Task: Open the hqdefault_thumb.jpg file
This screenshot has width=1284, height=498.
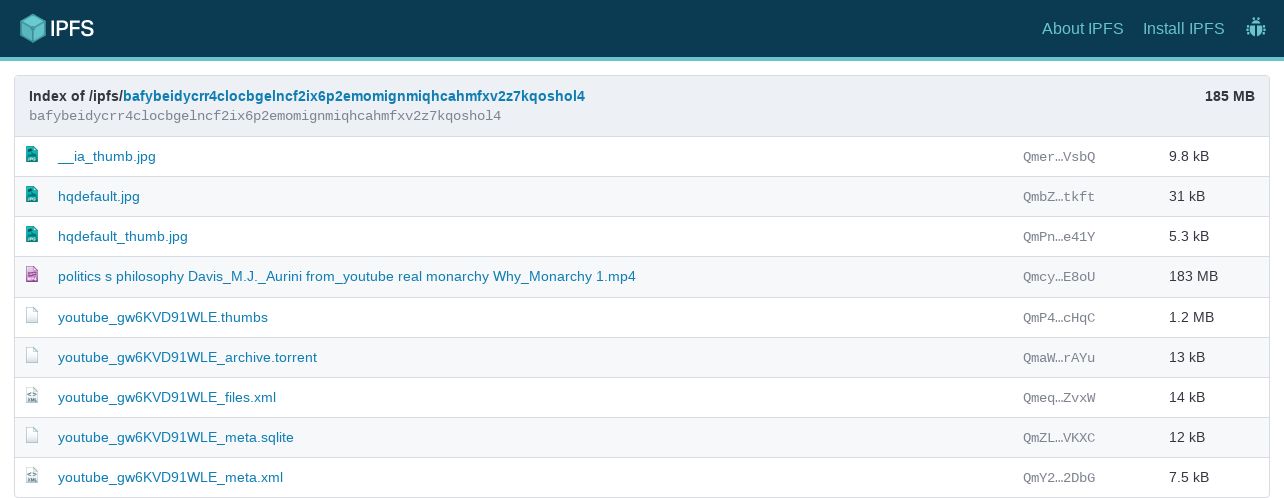Action: coord(123,237)
